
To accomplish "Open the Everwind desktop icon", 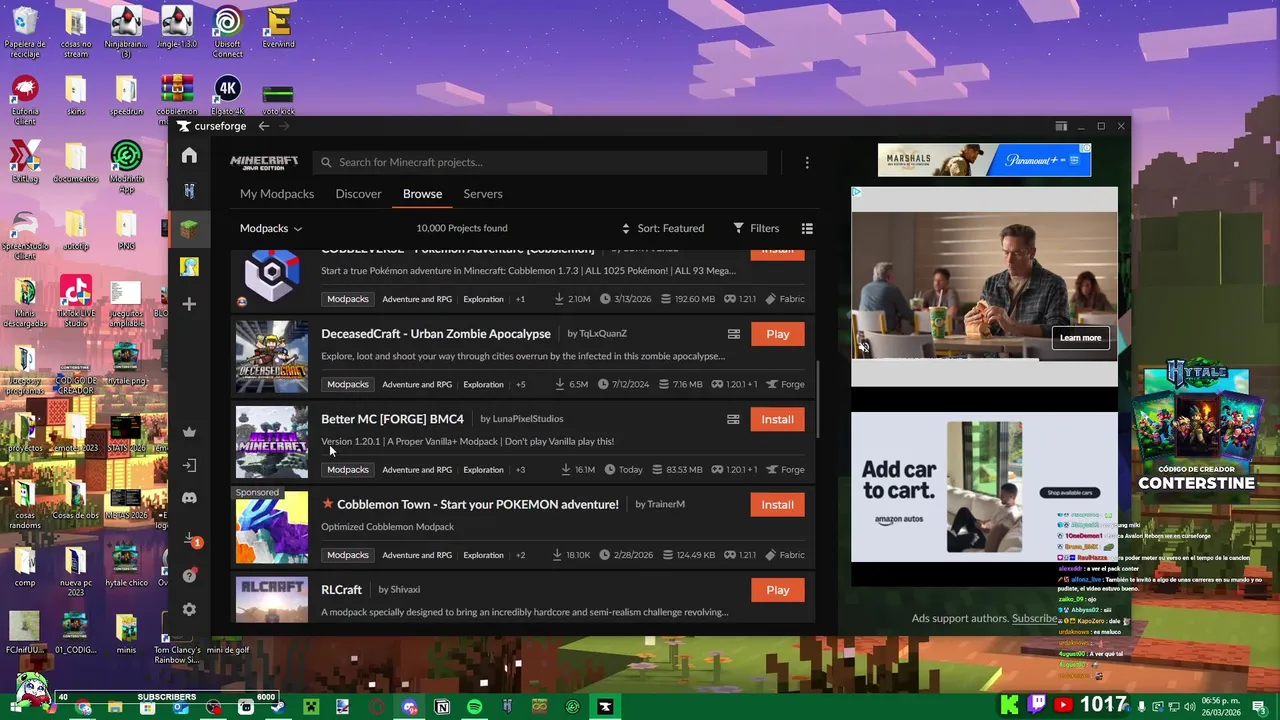I will pyautogui.click(x=278, y=28).
